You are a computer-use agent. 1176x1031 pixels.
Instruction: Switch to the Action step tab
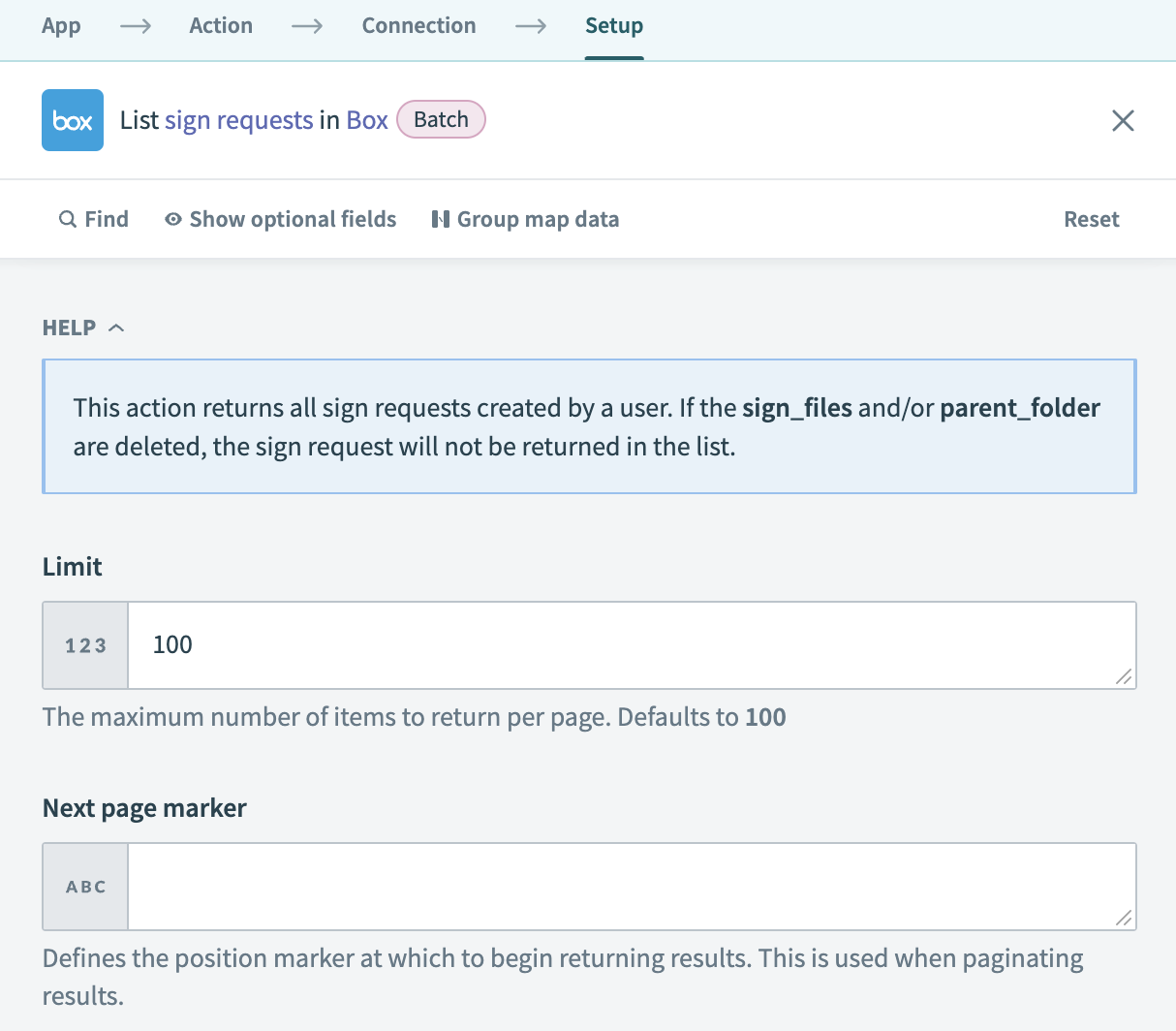tap(221, 25)
